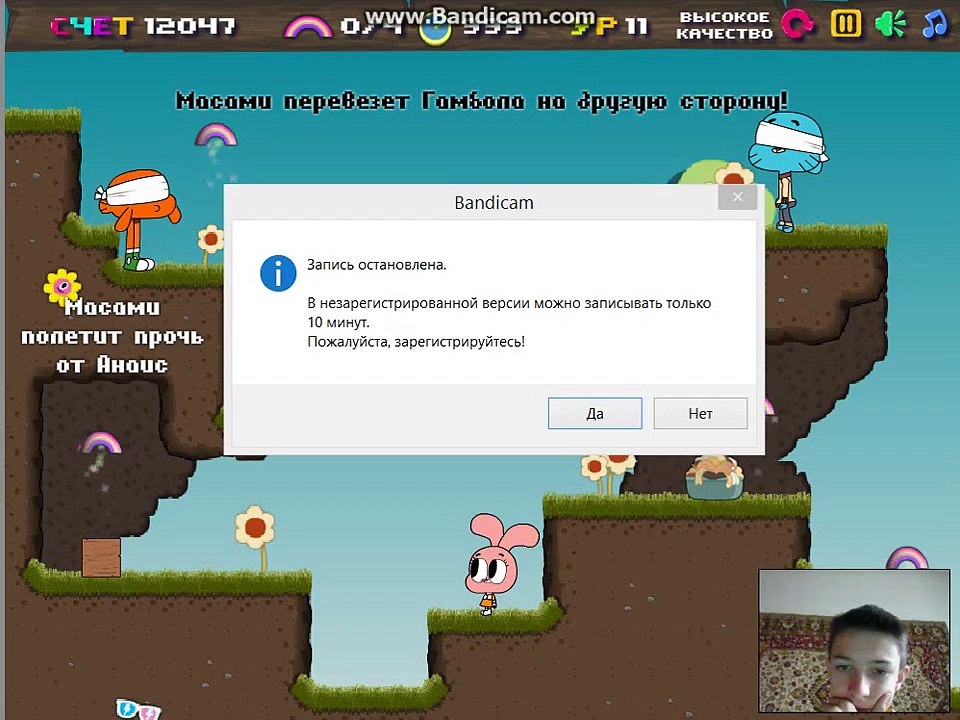Click the Пожалуйста, зарегистрируйтесь! text
The width and height of the screenshot is (960, 720).
pyautogui.click(x=416, y=342)
